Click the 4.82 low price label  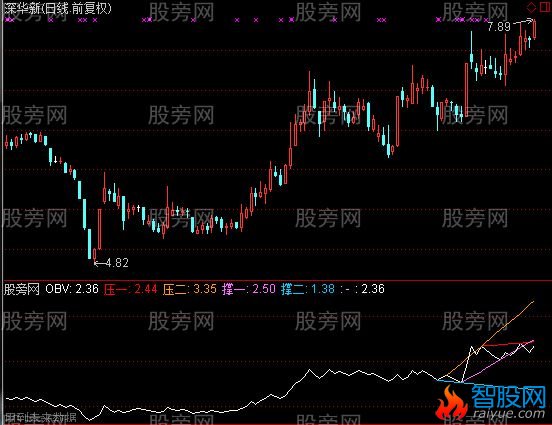tap(117, 263)
